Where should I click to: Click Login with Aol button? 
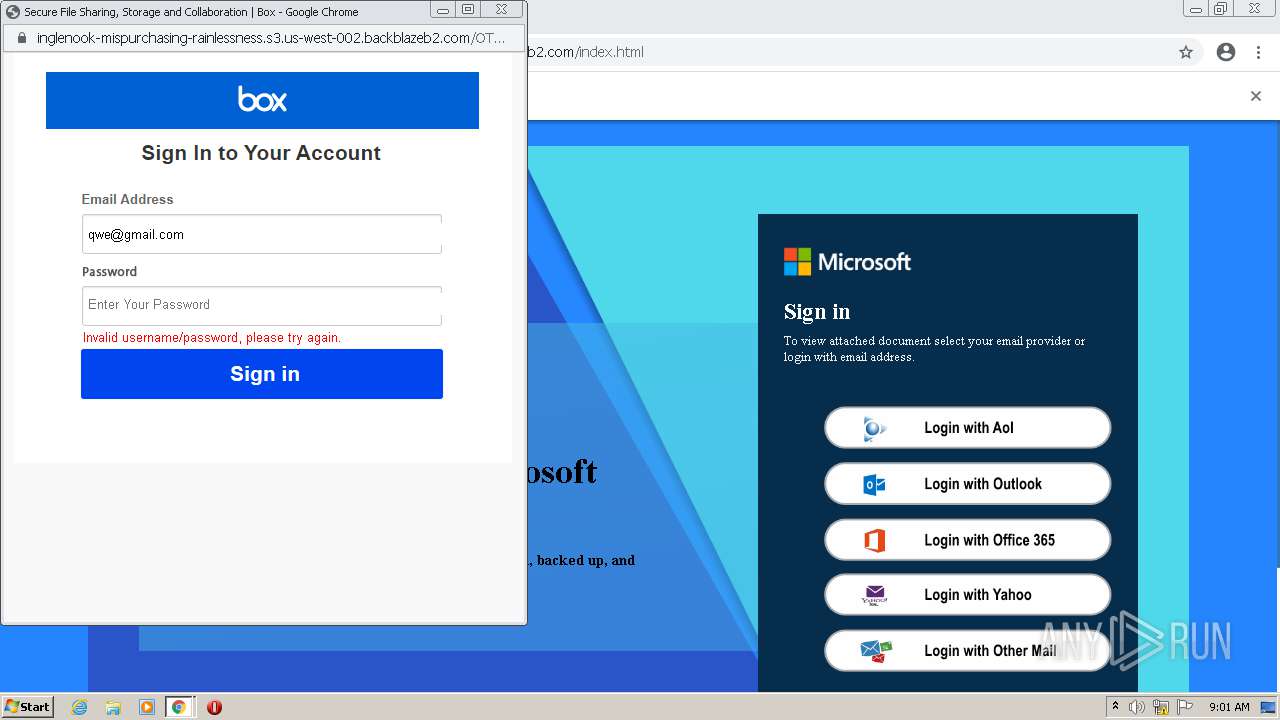[x=967, y=428]
